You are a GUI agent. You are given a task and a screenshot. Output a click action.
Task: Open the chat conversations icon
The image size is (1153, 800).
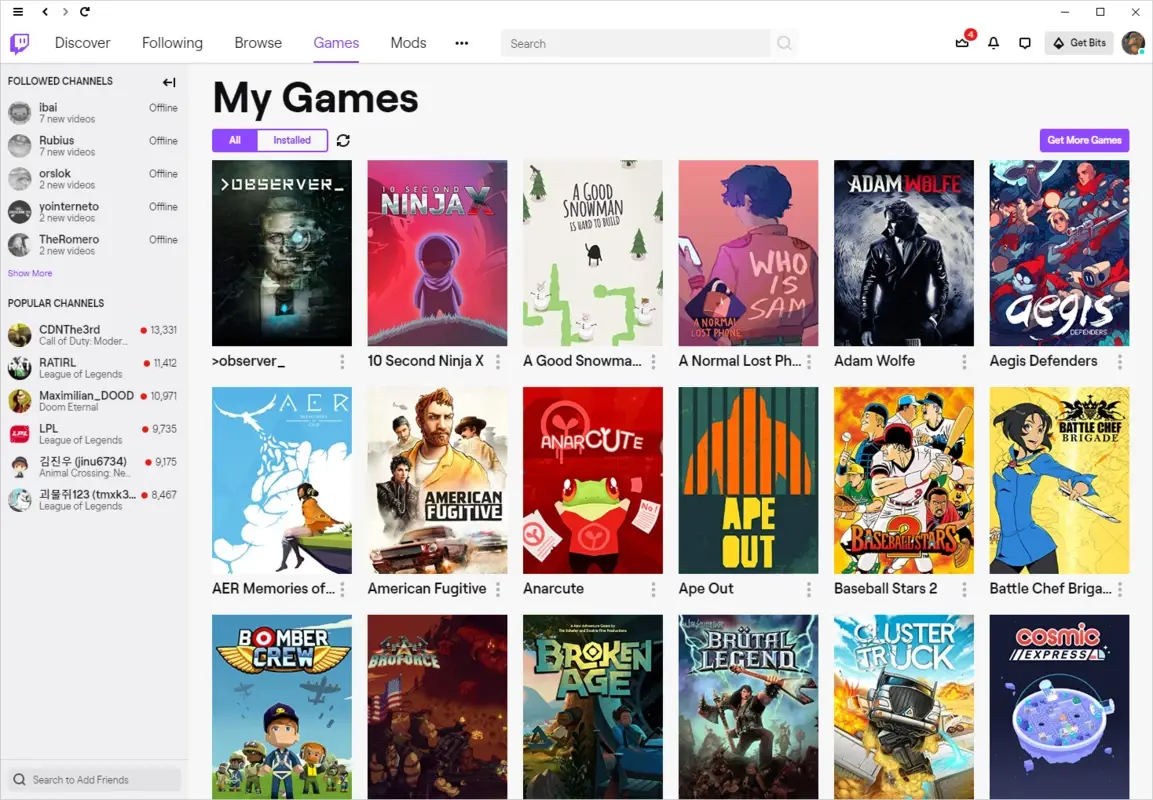[x=1024, y=43]
